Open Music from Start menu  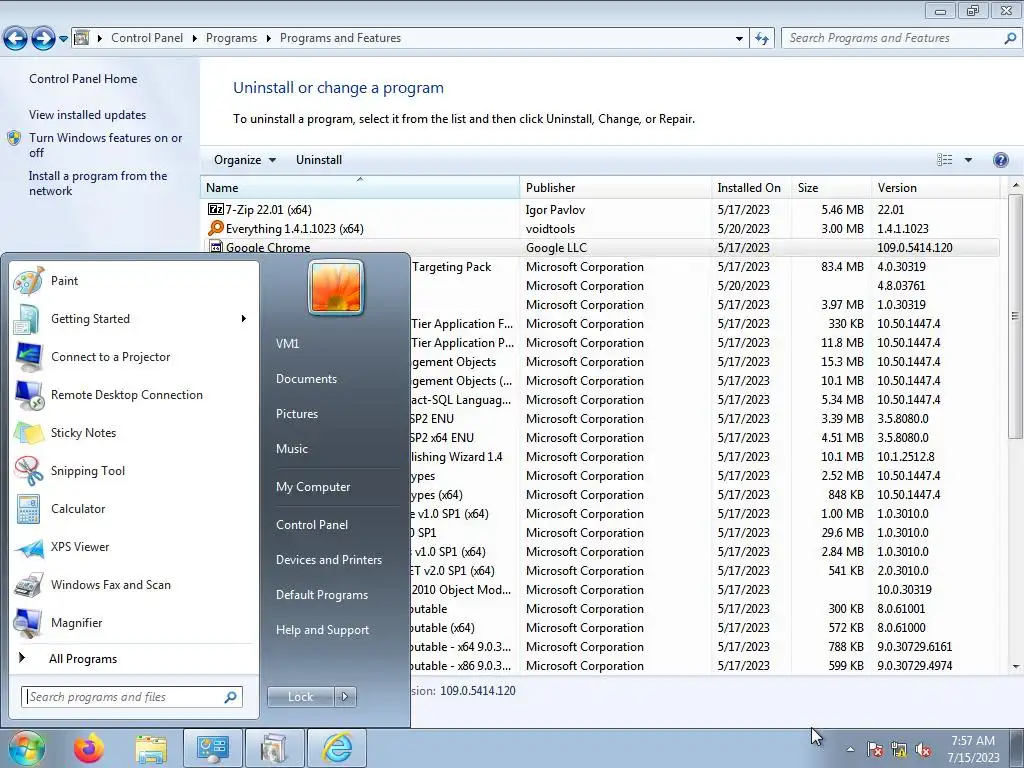291,449
